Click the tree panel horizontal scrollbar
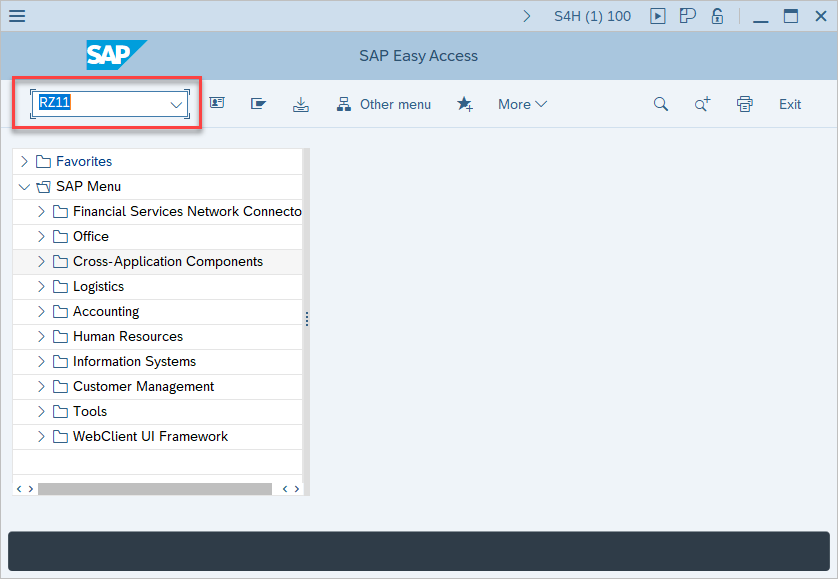 [x=155, y=489]
